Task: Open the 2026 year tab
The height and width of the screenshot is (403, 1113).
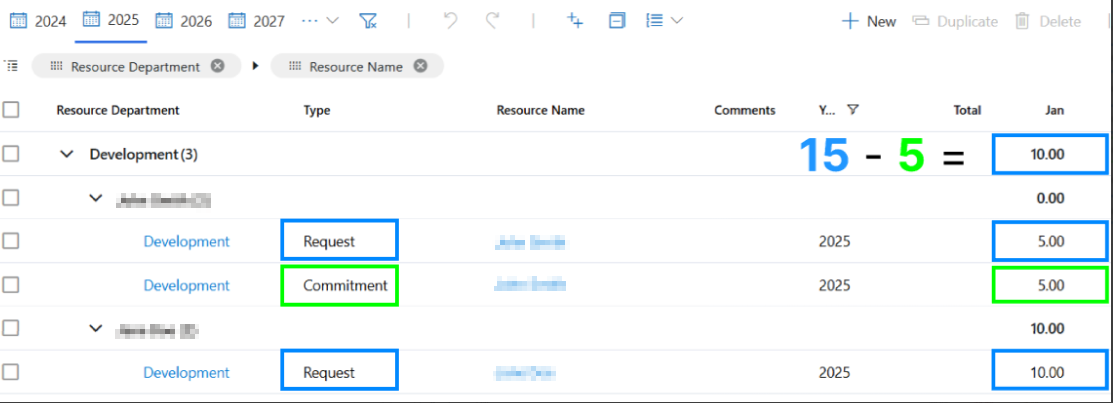Action: pos(184,21)
